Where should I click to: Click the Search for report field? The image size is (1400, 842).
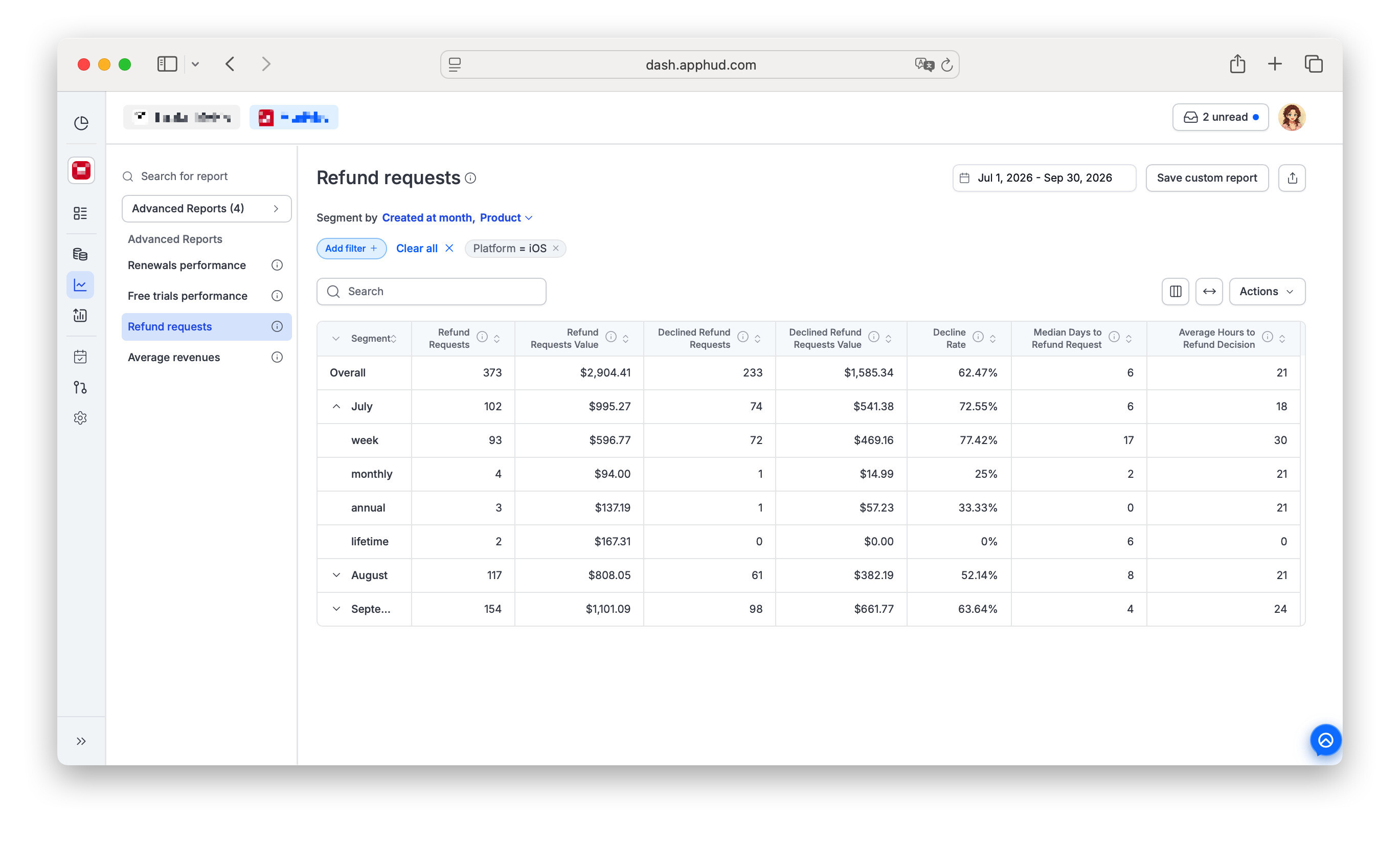pyautogui.click(x=207, y=176)
